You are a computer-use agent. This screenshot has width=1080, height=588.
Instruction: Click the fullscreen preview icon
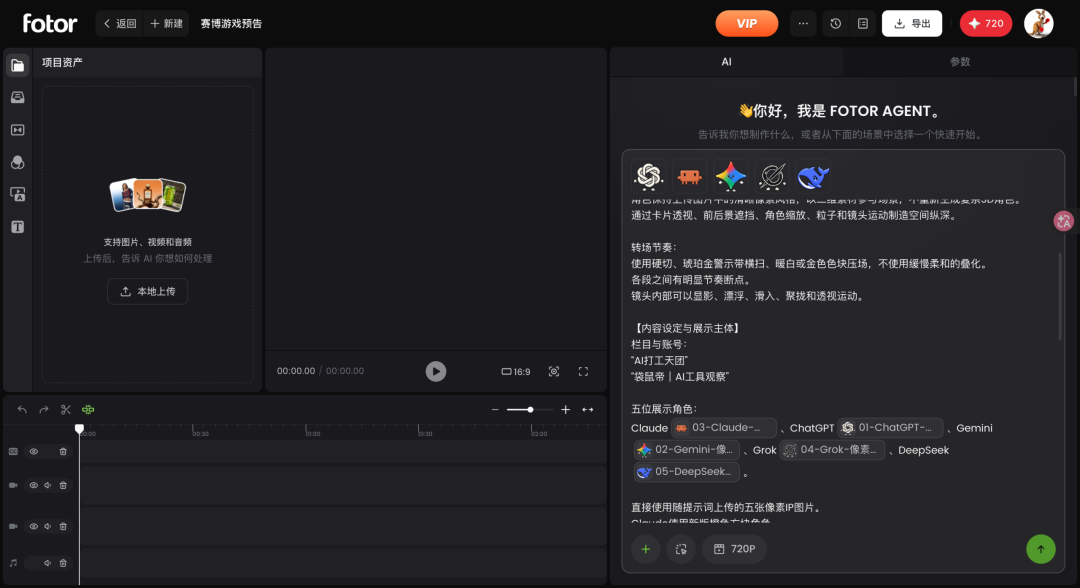583,371
